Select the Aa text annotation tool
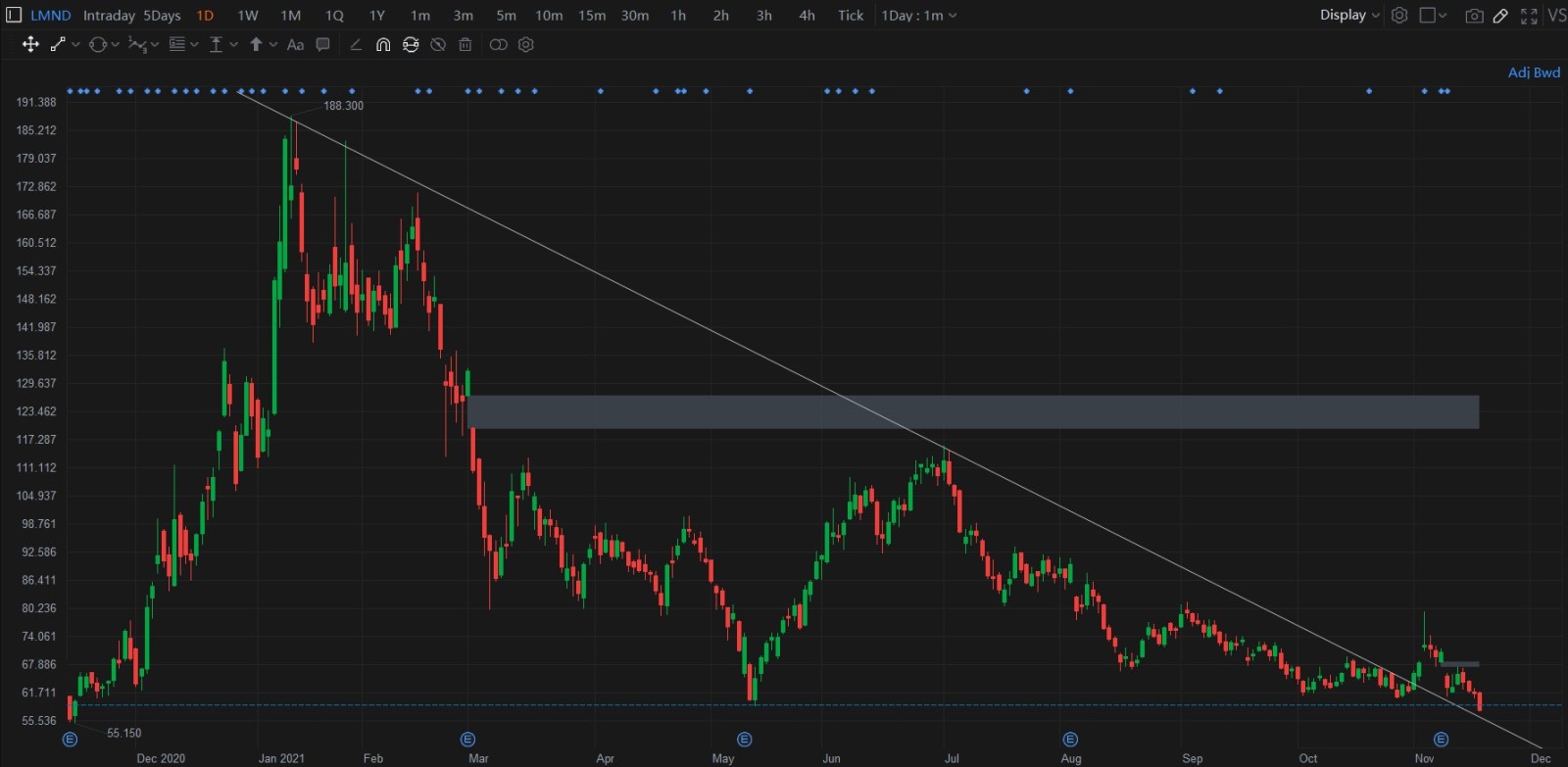The image size is (1568, 767). pyautogui.click(x=295, y=44)
